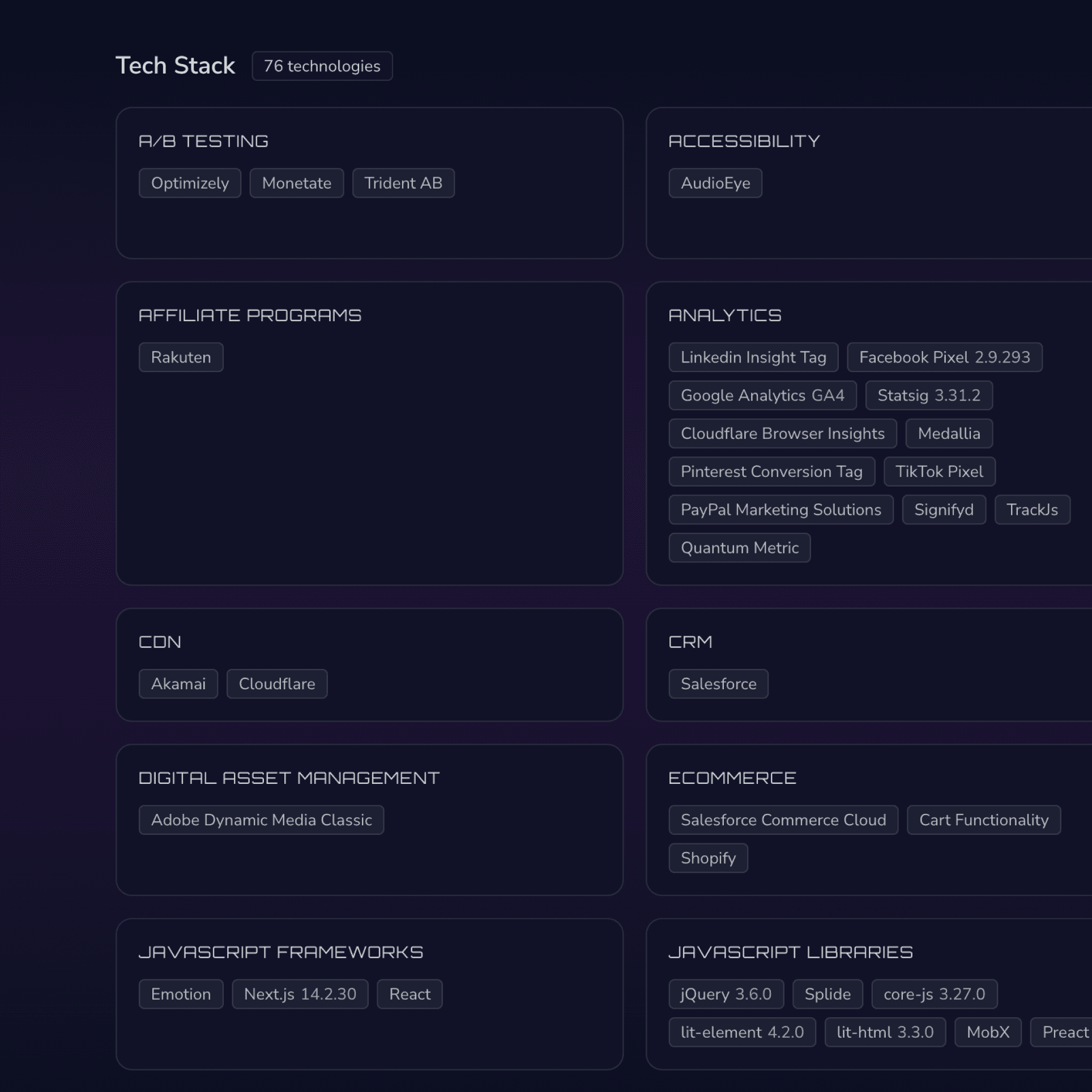
Task: Click the Linkedin Insight Tag chip
Action: pos(753,357)
